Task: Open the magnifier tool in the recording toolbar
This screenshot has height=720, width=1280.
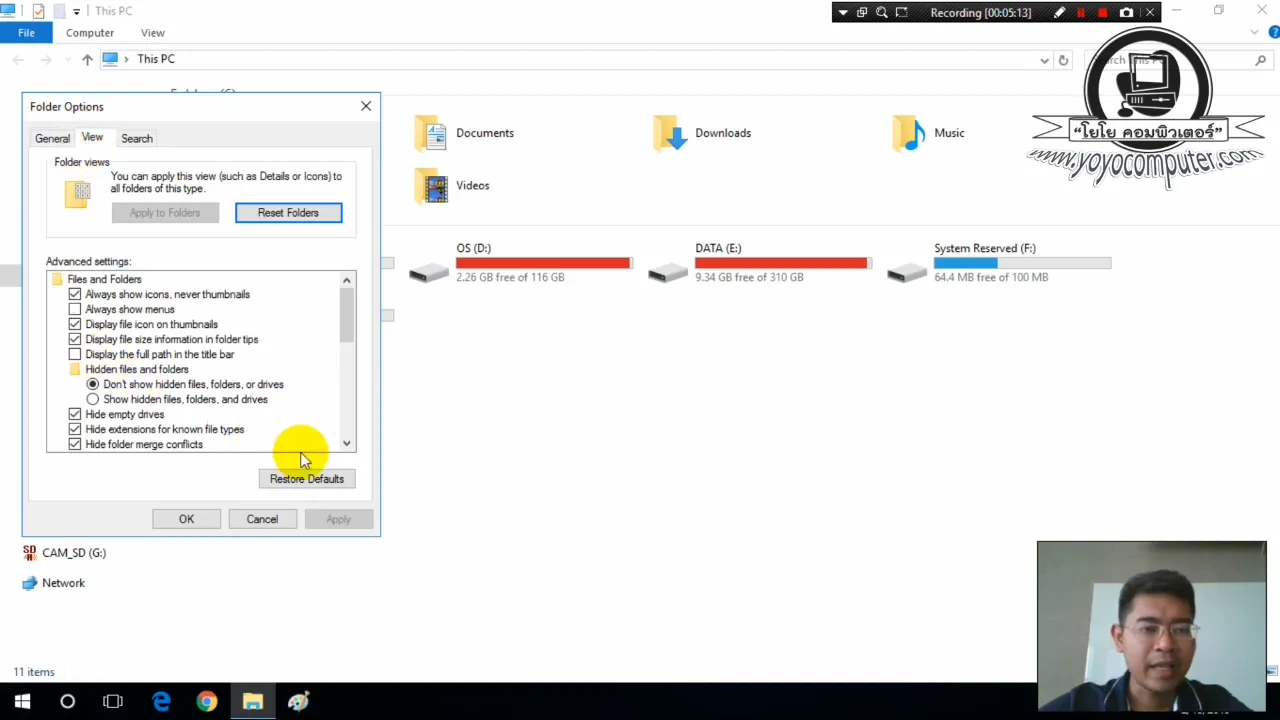Action: (881, 12)
